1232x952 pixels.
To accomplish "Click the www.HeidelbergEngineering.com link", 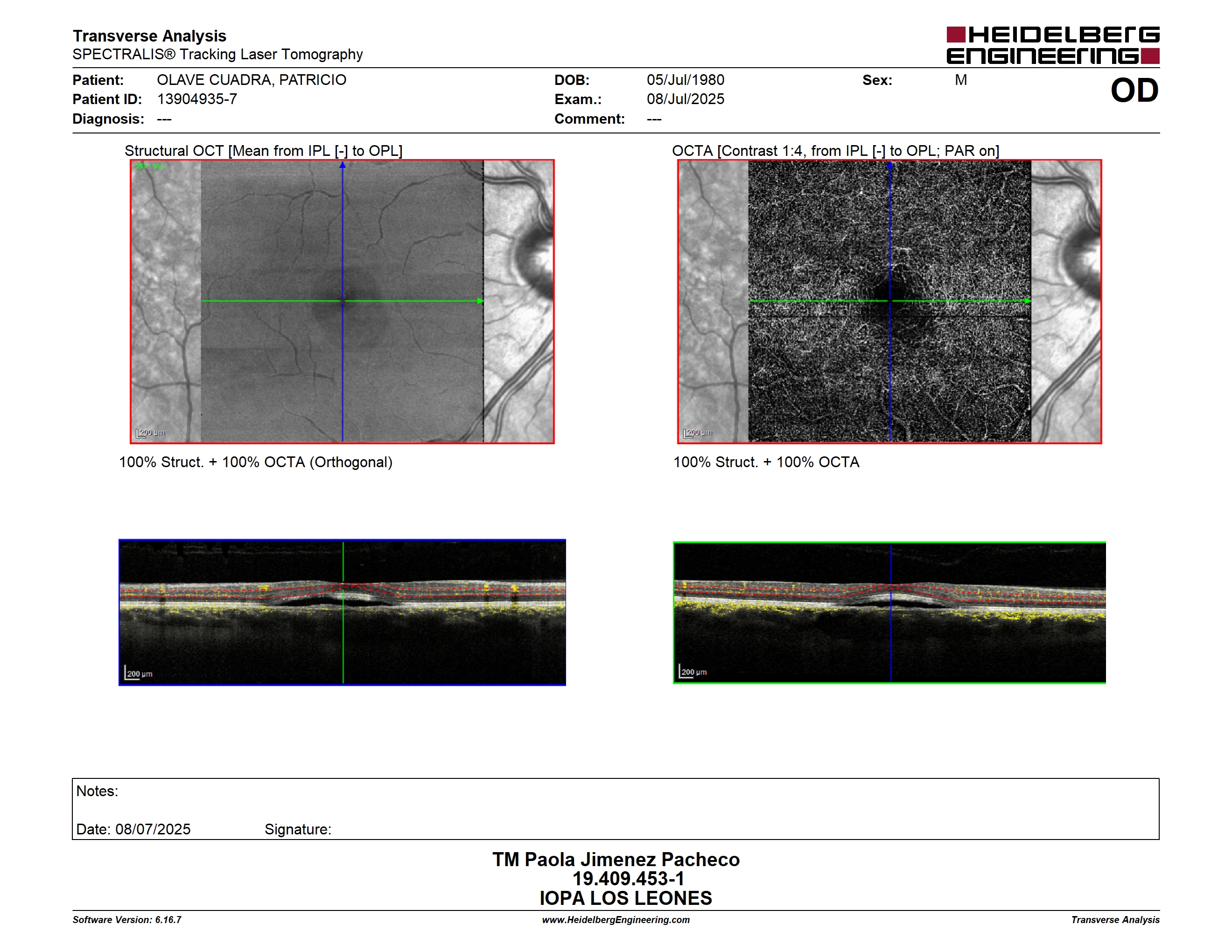I will click(616, 920).
